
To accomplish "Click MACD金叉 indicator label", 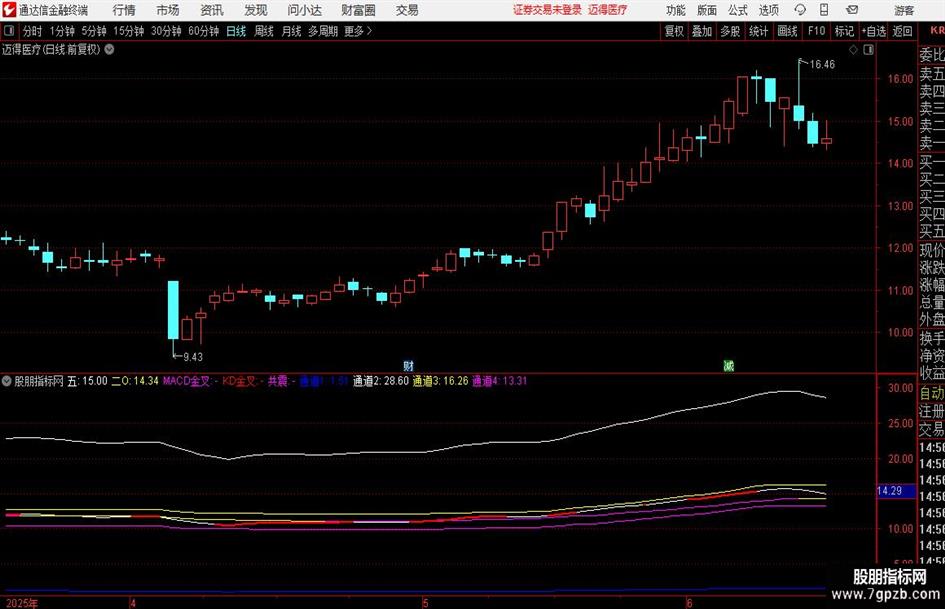I will (186, 381).
